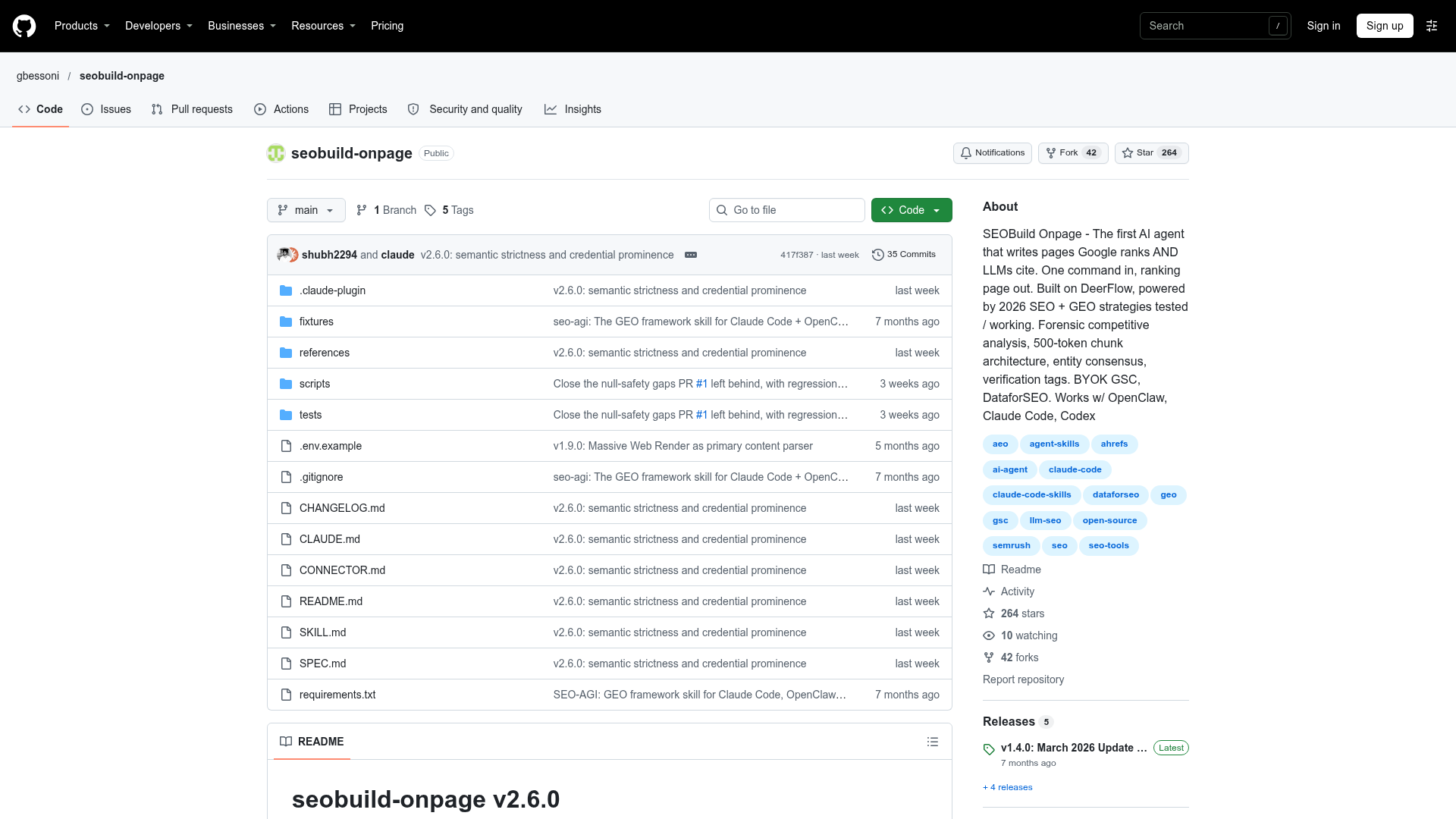Open the main branch selector dropdown
This screenshot has height=819, width=1456.
(x=306, y=210)
